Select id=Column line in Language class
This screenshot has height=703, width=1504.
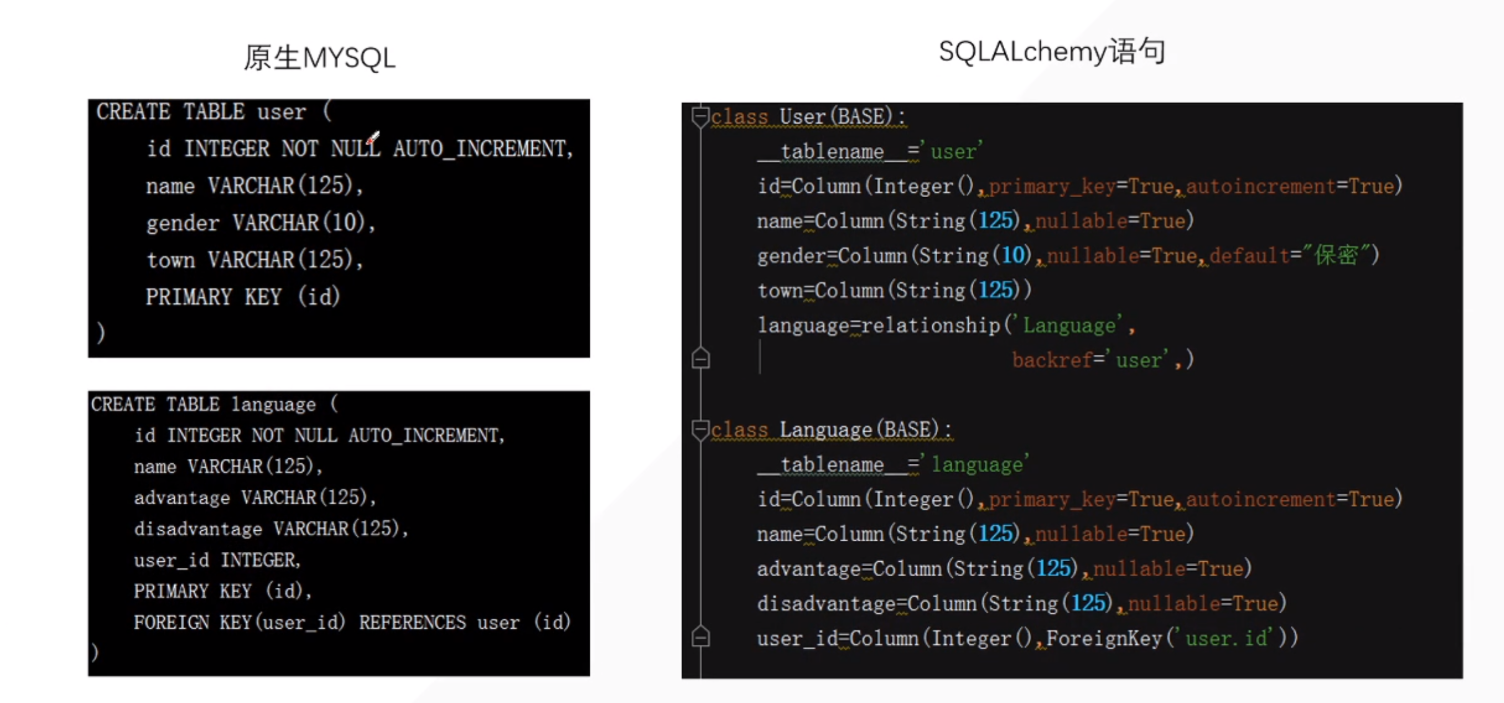point(1080,499)
